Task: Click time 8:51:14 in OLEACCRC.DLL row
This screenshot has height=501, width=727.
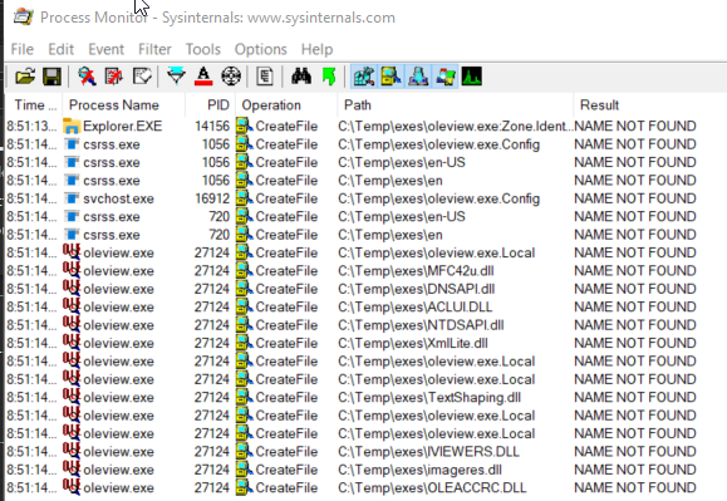Action: tap(32, 488)
